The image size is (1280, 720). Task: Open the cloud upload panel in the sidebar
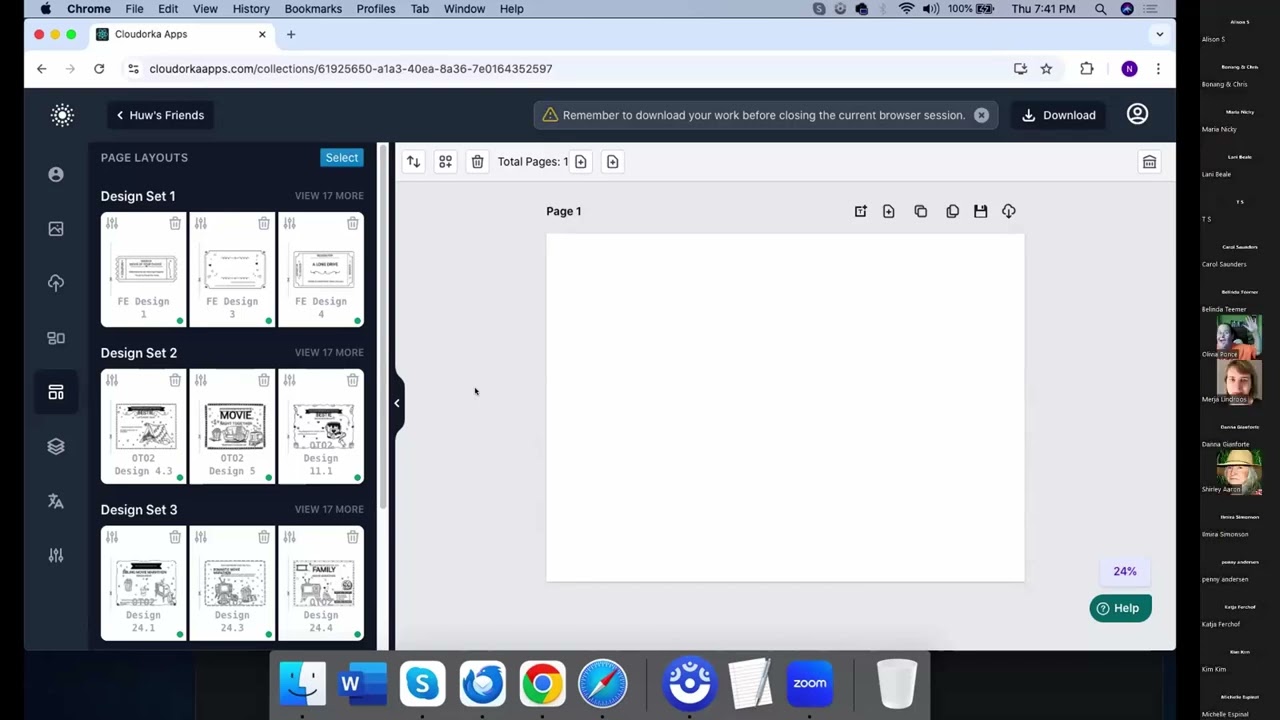point(56,283)
